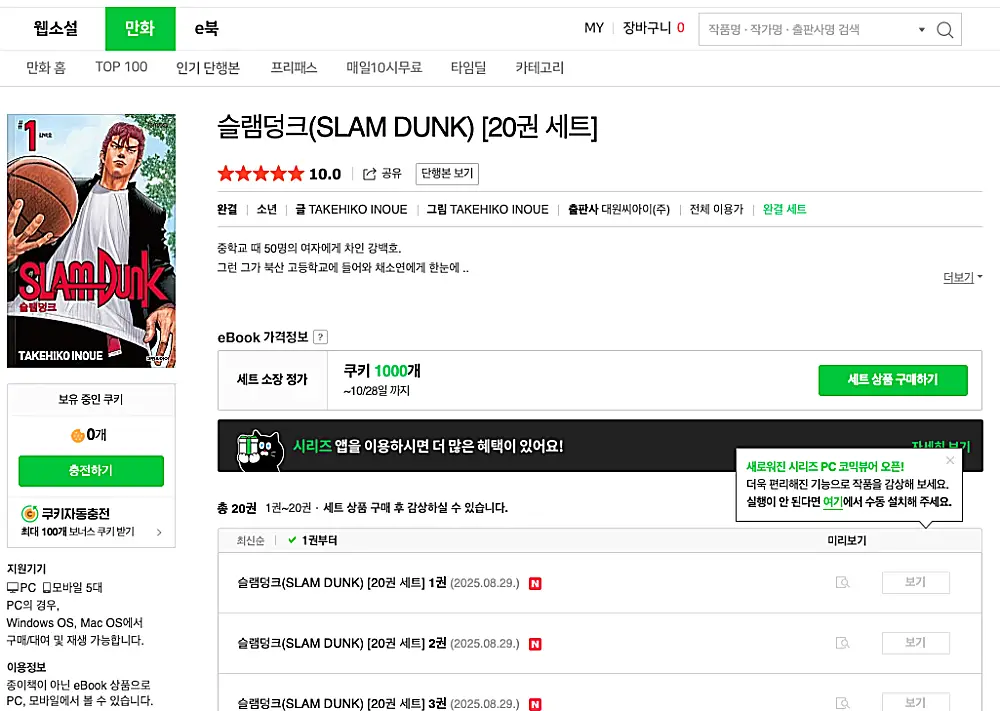Image resolution: width=1000 pixels, height=711 pixels.
Task: Click the 쿠키 1000개 price text
Action: click(382, 371)
